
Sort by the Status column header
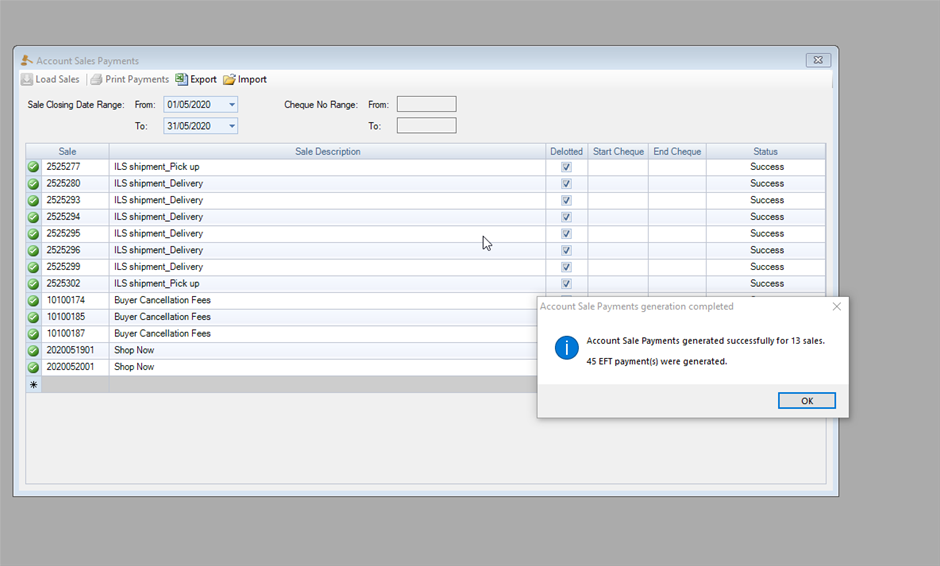765,152
